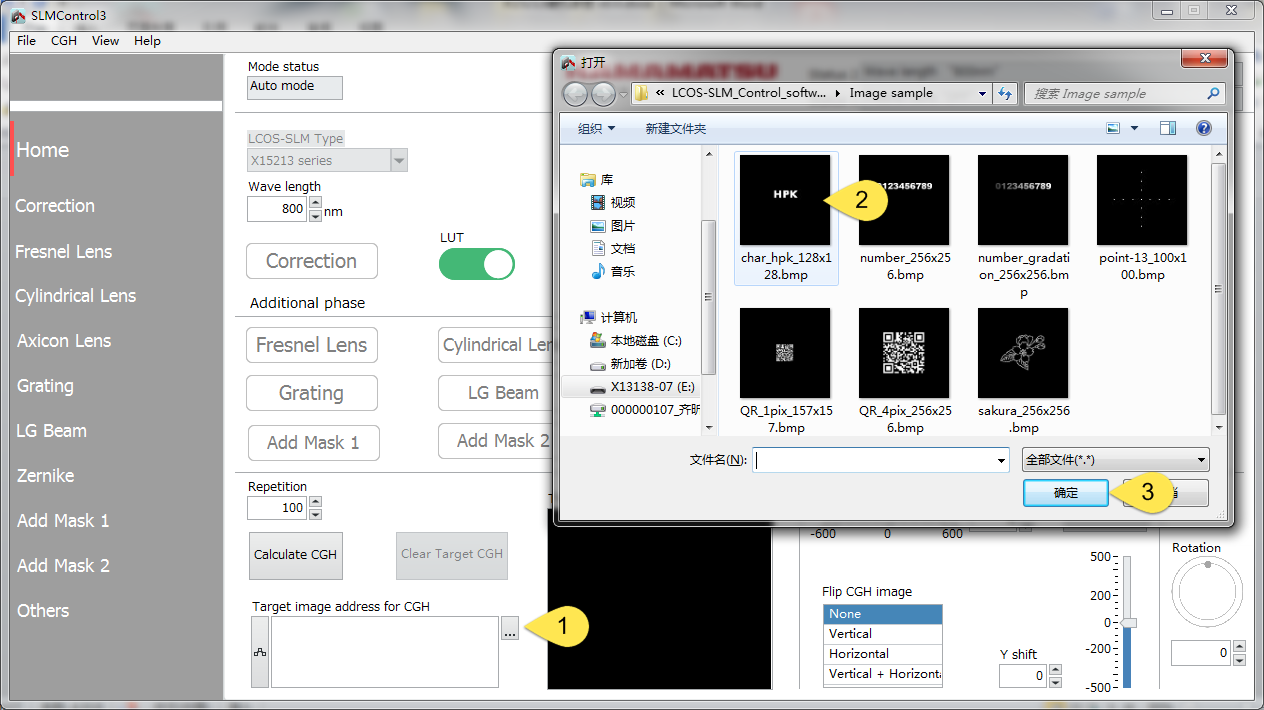Open the sakura_256x256.bmp thumbnail
This screenshot has height=710, width=1264.
pyautogui.click(x=1023, y=353)
